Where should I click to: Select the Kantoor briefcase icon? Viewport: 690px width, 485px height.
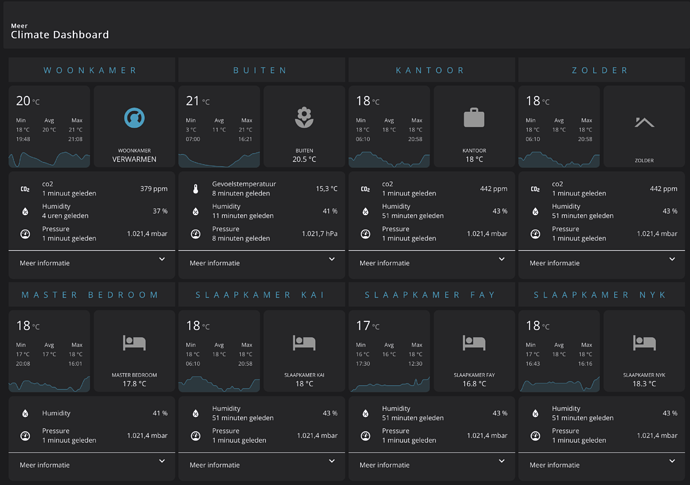[x=474, y=118]
